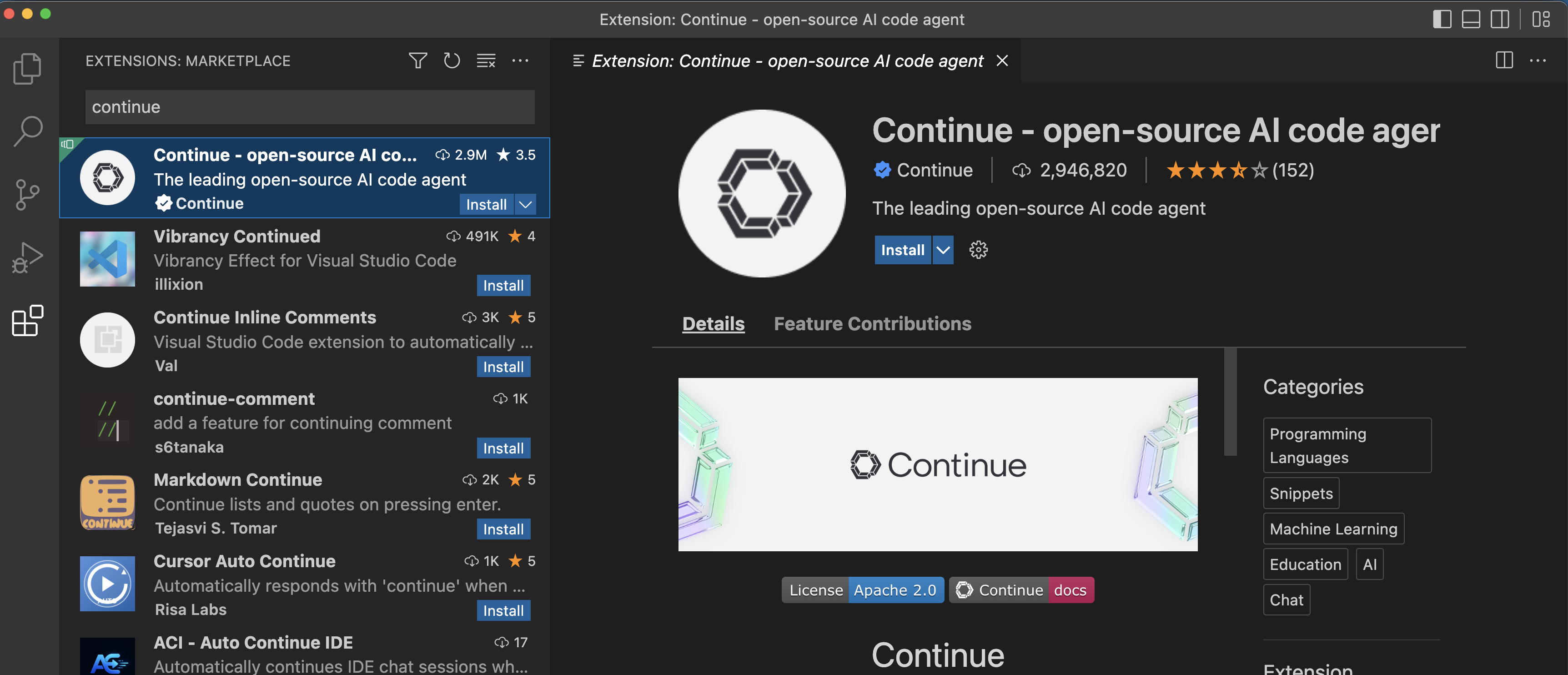Click the Markdown Continue extension icon
Viewport: 1568px width, 675px height.
[x=107, y=502]
